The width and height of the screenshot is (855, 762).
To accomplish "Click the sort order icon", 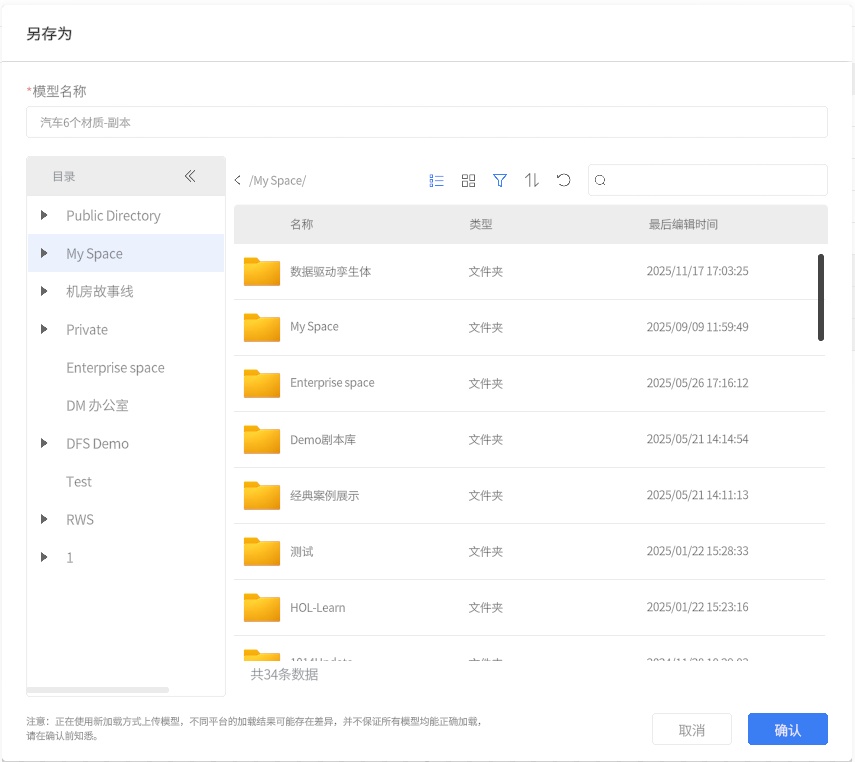I will [x=532, y=181].
